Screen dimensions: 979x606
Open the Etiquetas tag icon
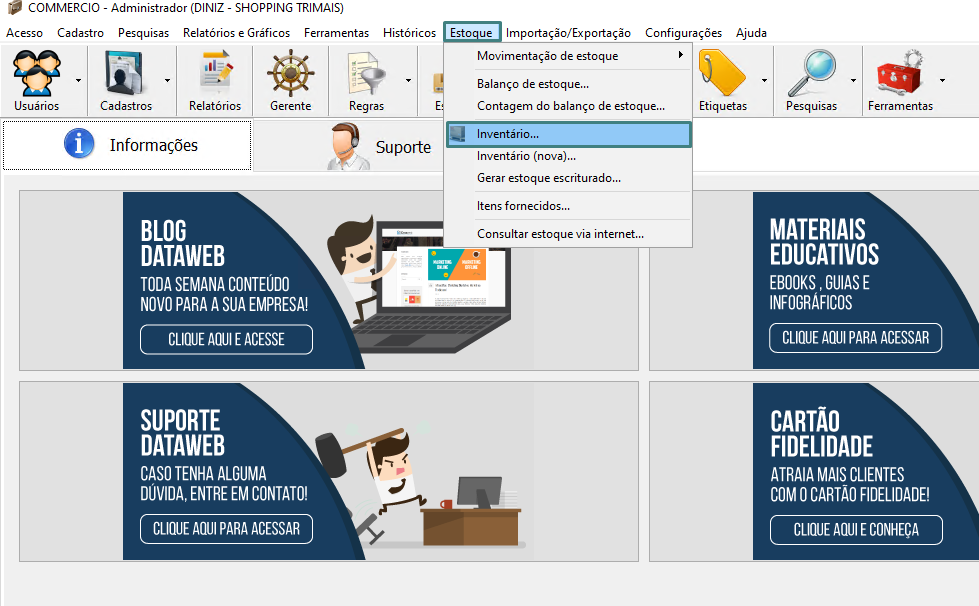722,74
